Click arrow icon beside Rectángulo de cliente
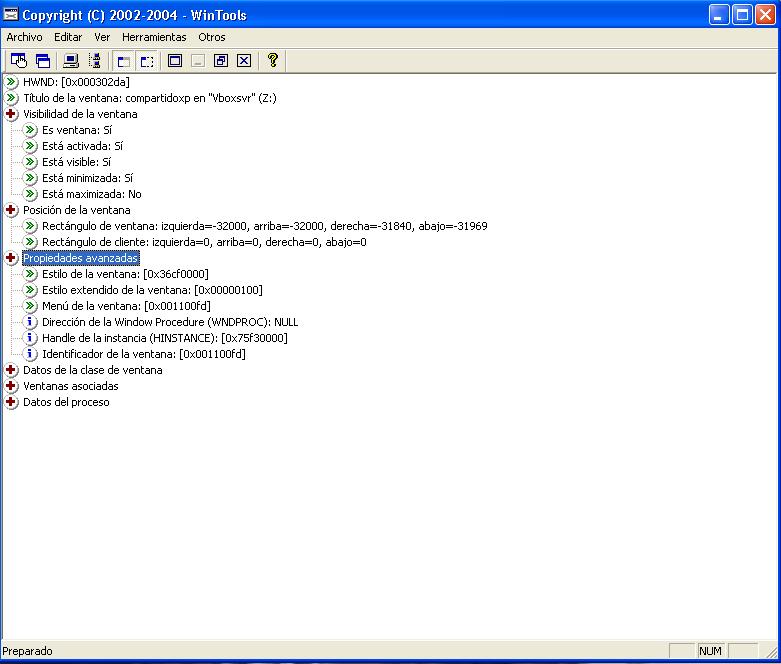This screenshot has height=664, width=781. (x=30, y=242)
